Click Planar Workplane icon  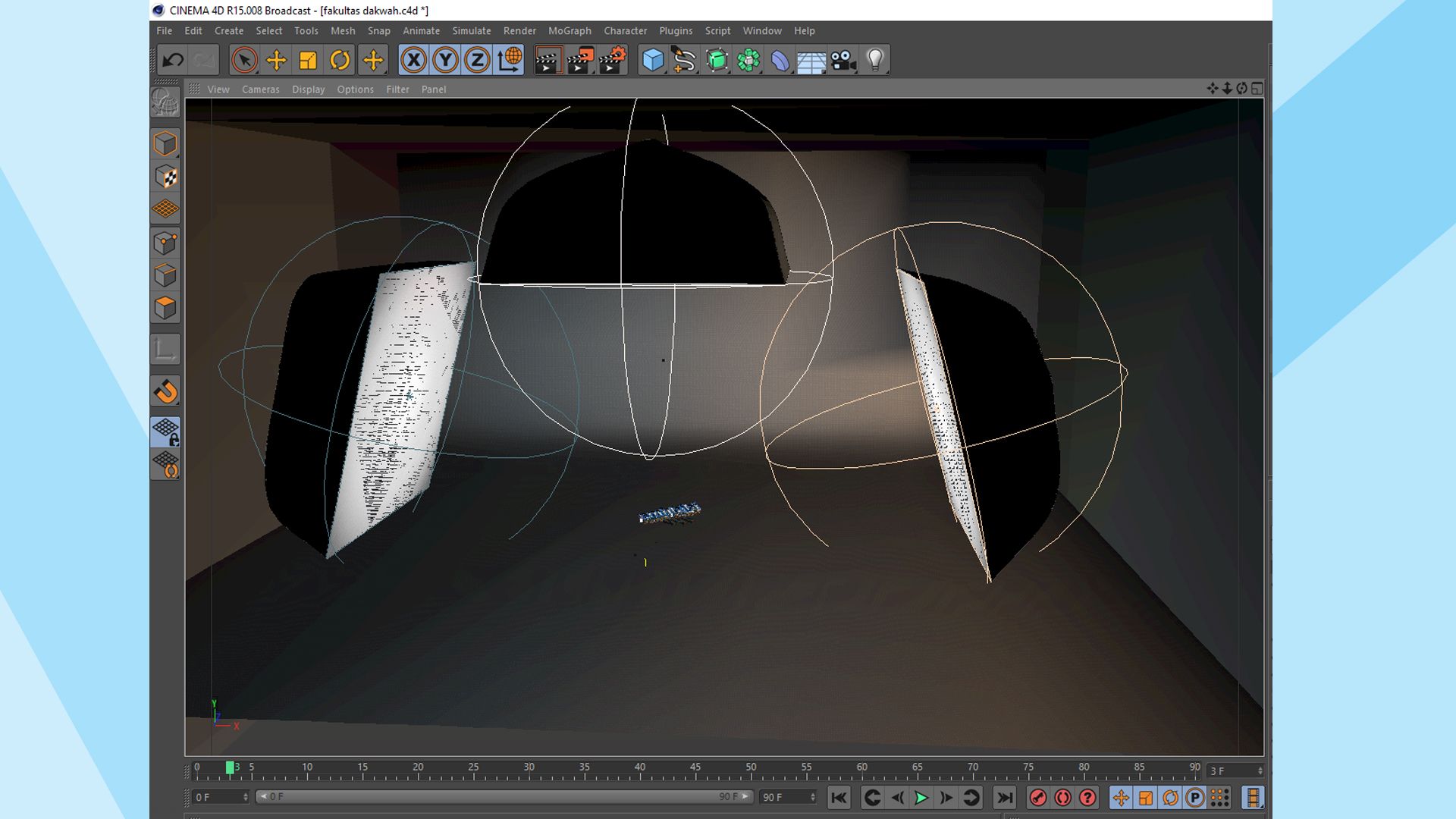165,464
